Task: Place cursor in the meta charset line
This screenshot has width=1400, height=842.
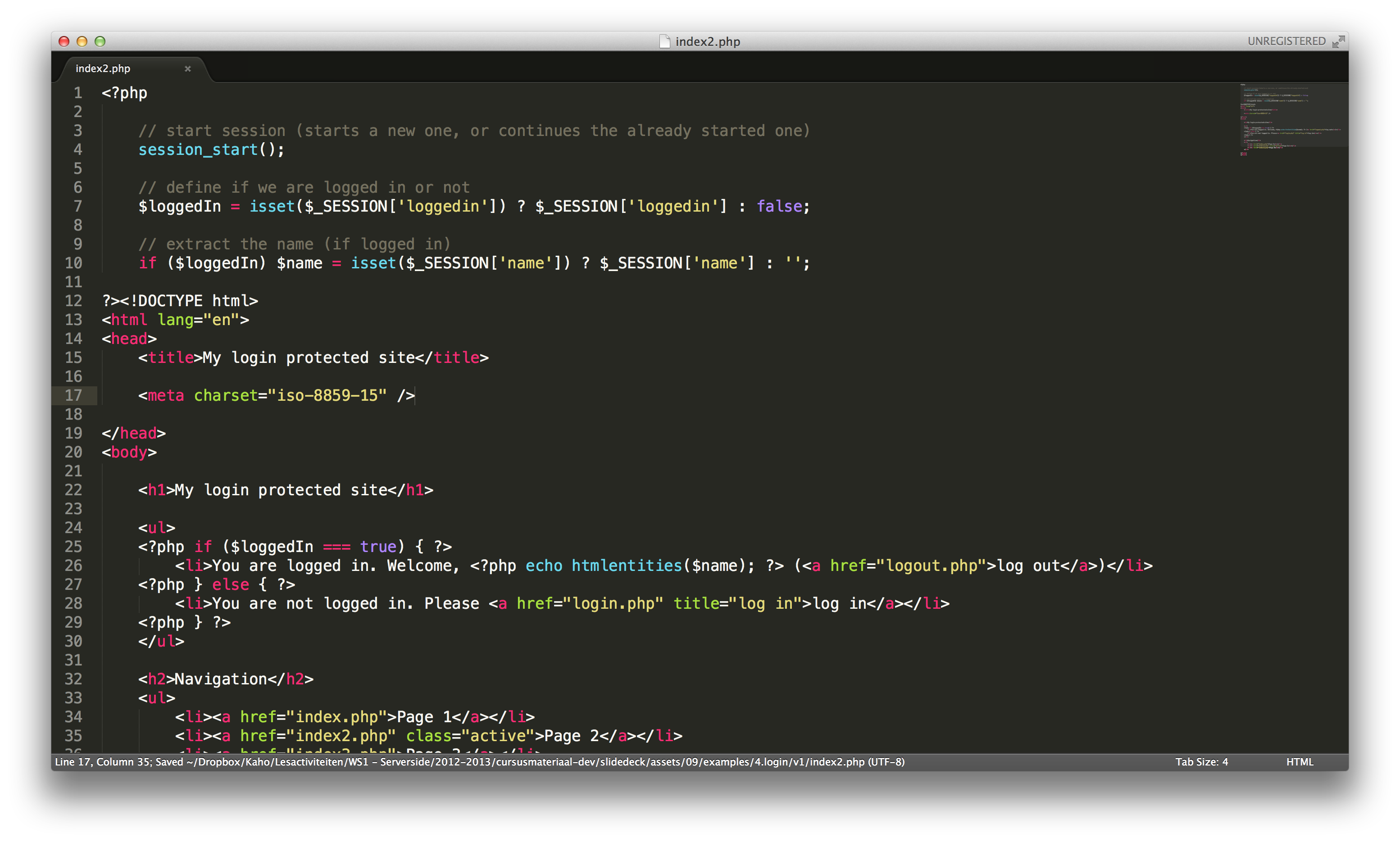Action: 277,395
